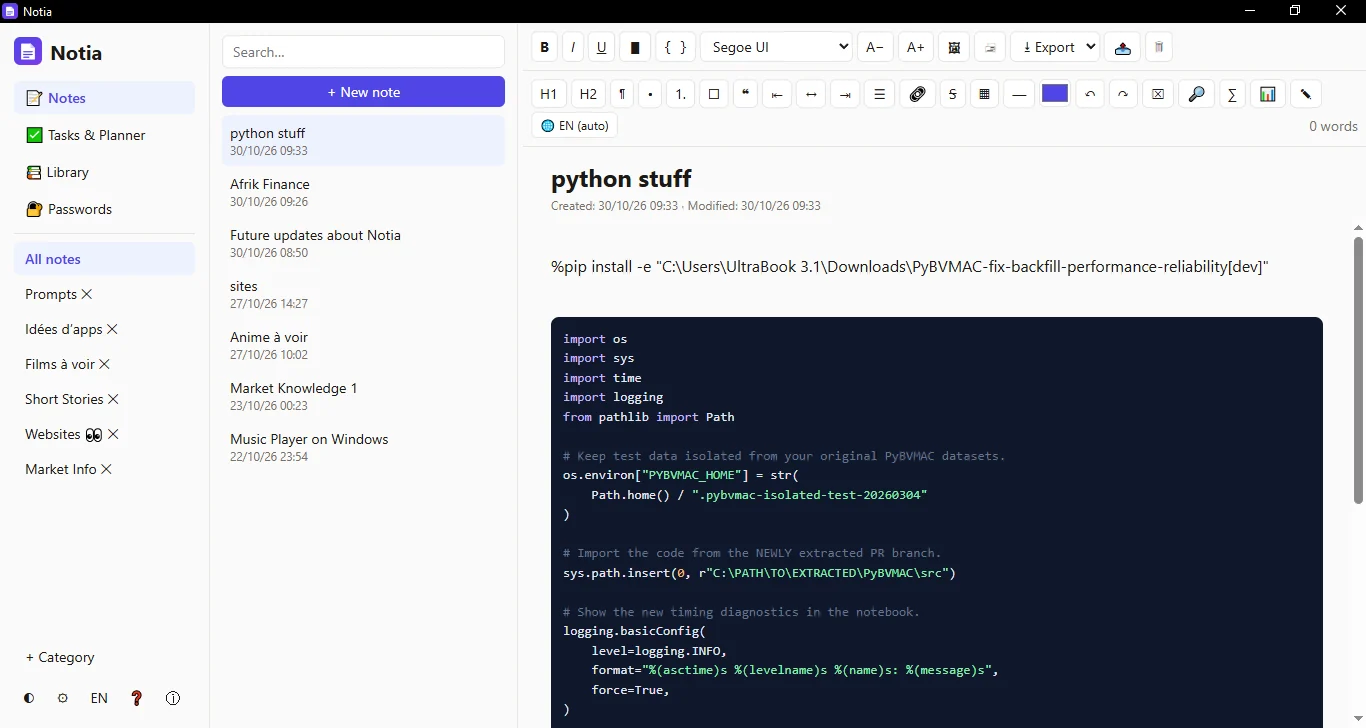The height and width of the screenshot is (728, 1366).
Task: Add a new category with + Category
Action: click(60, 657)
